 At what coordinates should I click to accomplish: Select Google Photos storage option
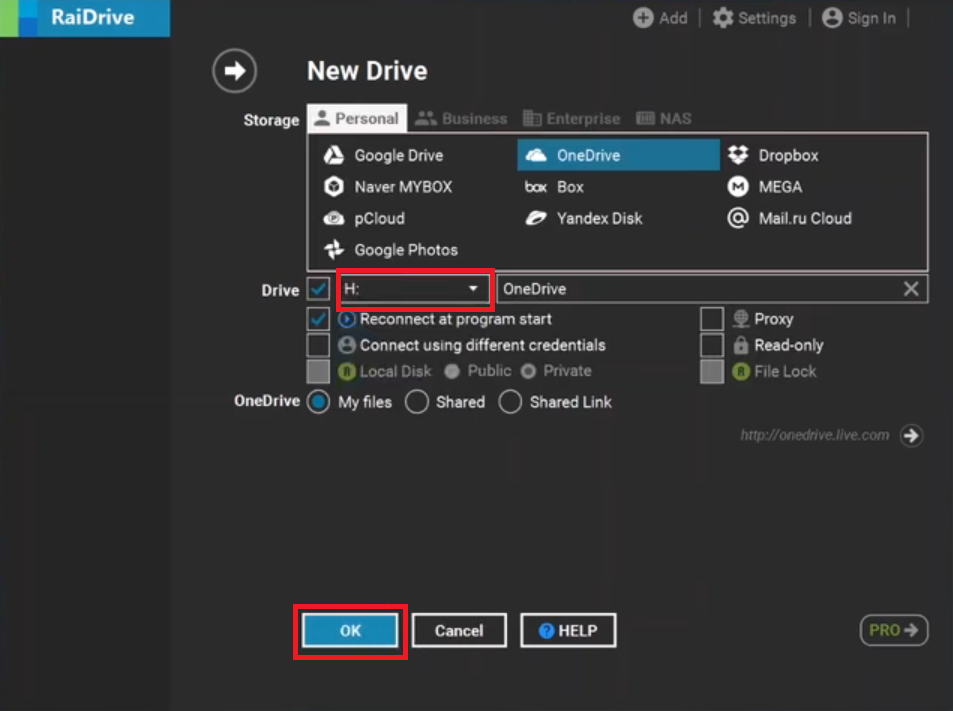coord(405,250)
